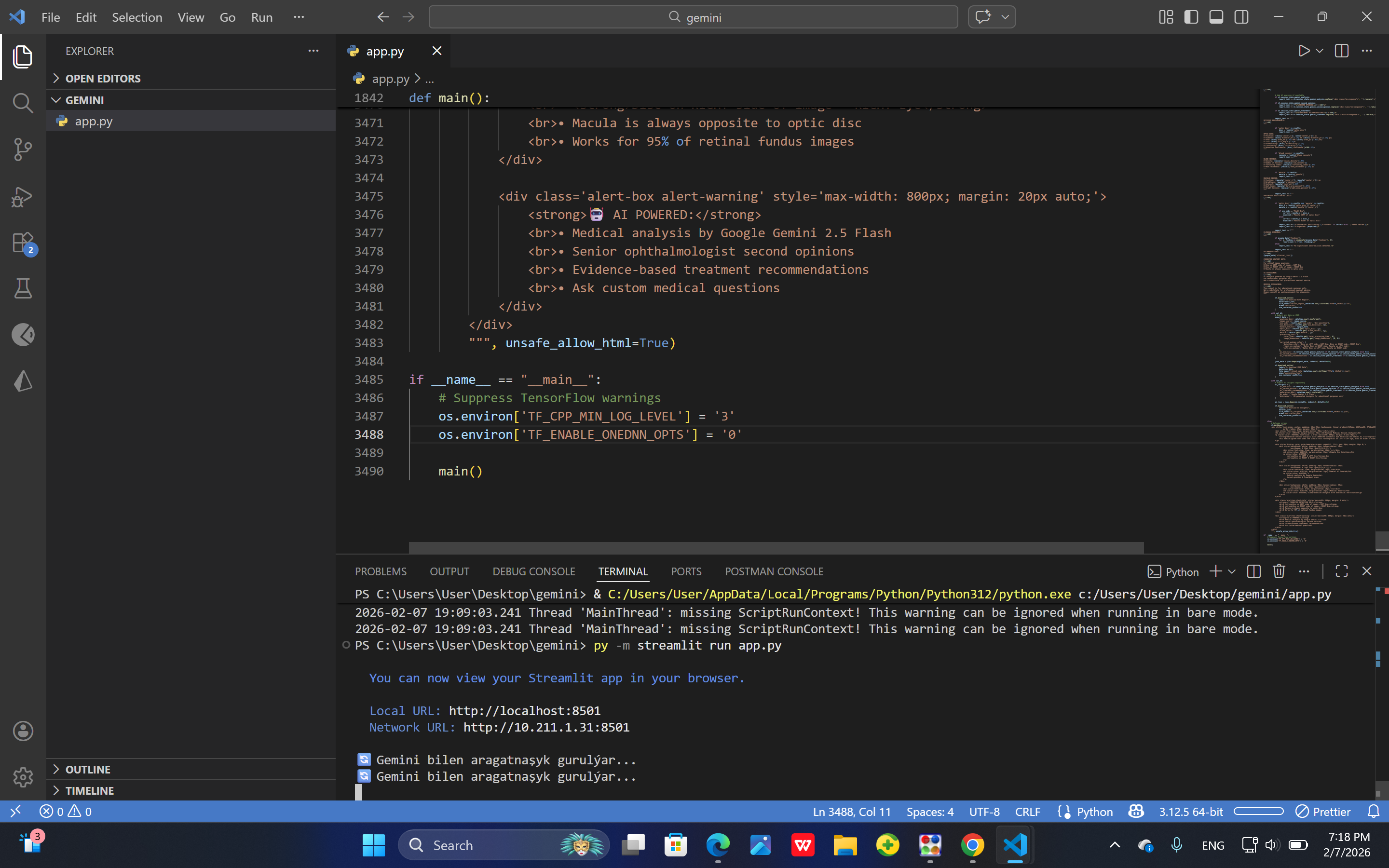Open the Selection menu
Image resolution: width=1389 pixels, height=868 pixels.
pyautogui.click(x=136, y=17)
